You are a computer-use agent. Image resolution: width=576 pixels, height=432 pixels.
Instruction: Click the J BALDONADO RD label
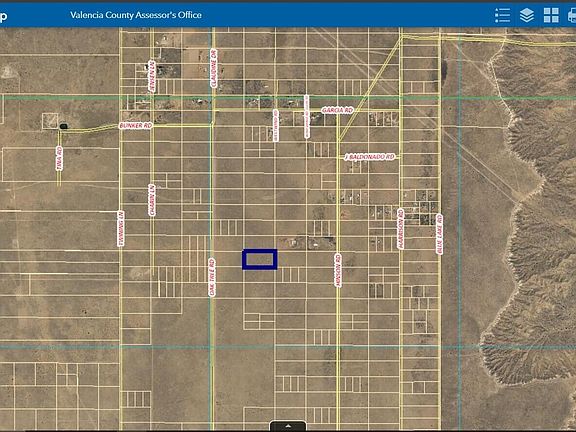pyautogui.click(x=370, y=157)
